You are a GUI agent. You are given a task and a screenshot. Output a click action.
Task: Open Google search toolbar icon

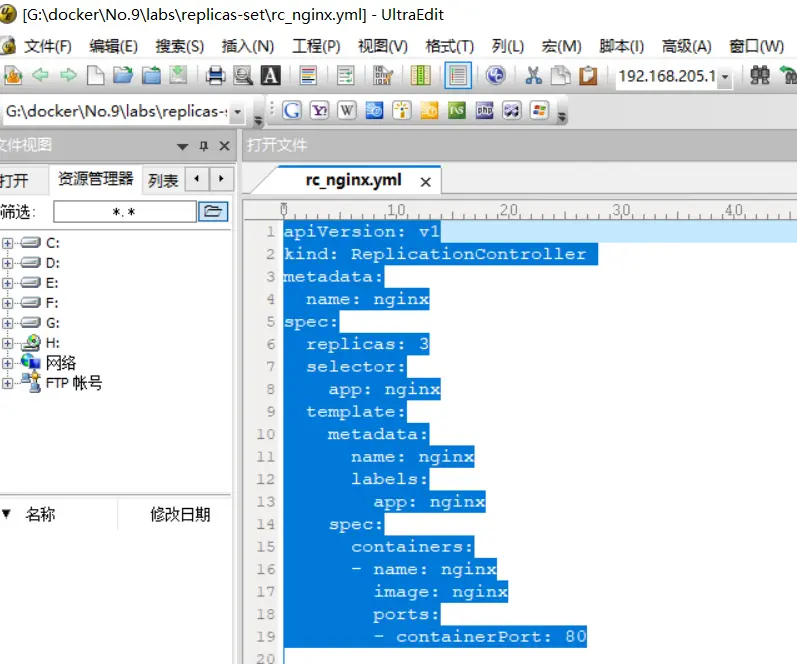pyautogui.click(x=292, y=110)
